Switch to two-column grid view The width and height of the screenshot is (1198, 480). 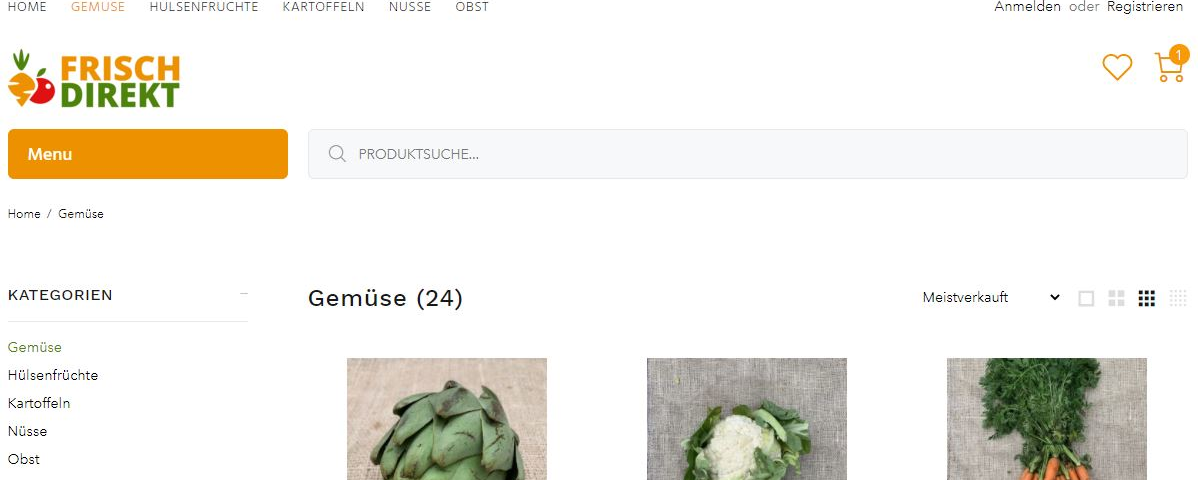coord(1116,298)
